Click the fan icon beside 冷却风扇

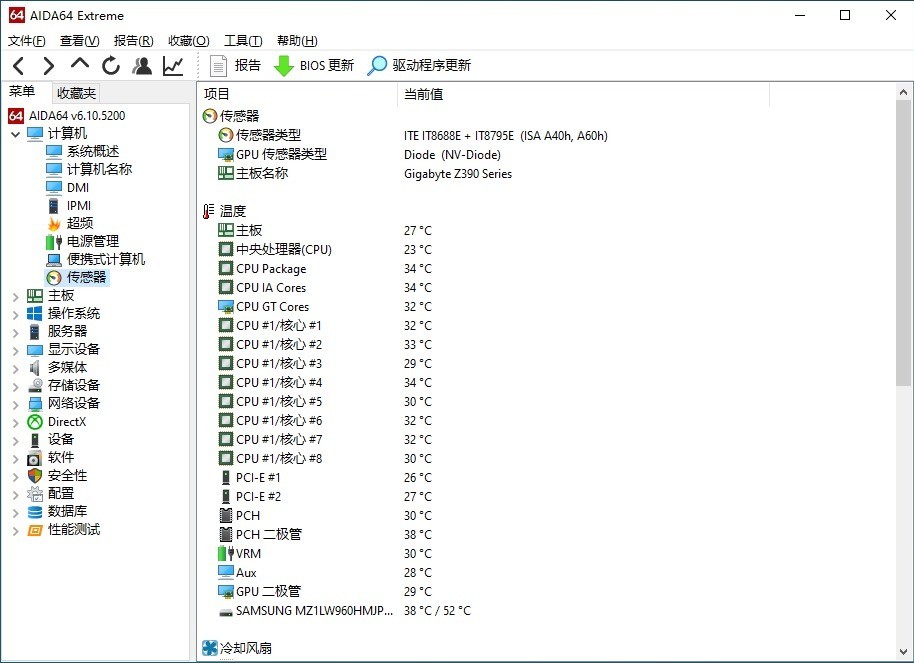209,648
